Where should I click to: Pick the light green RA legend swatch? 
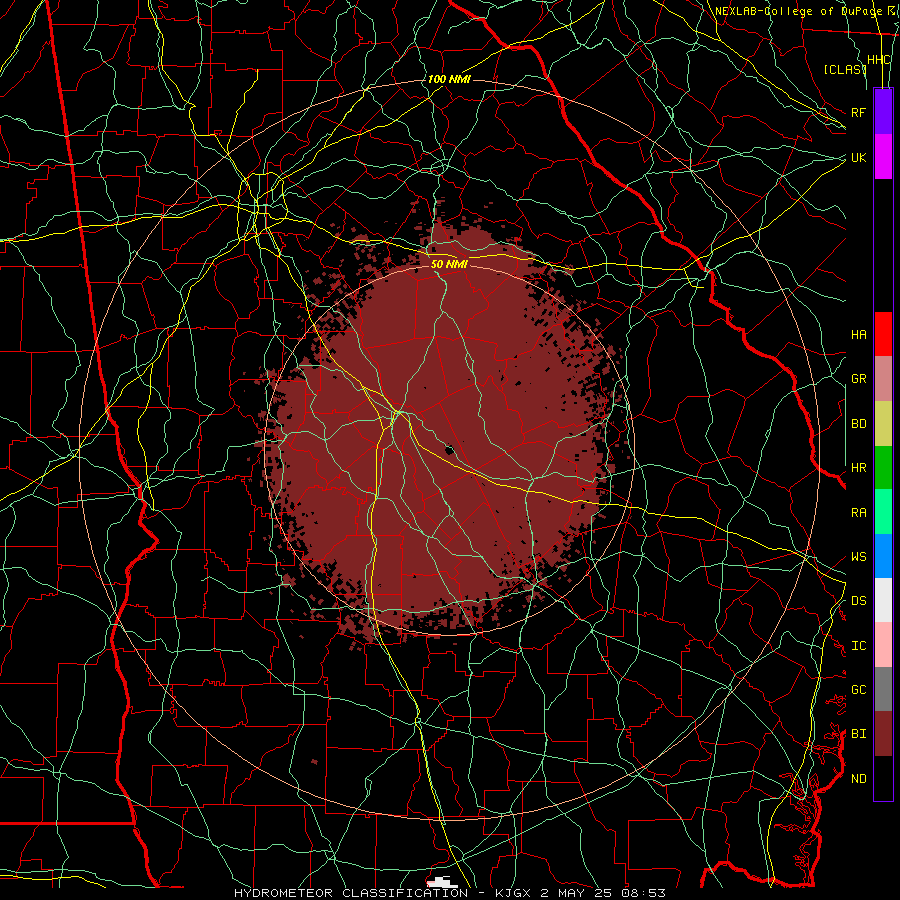(883, 512)
